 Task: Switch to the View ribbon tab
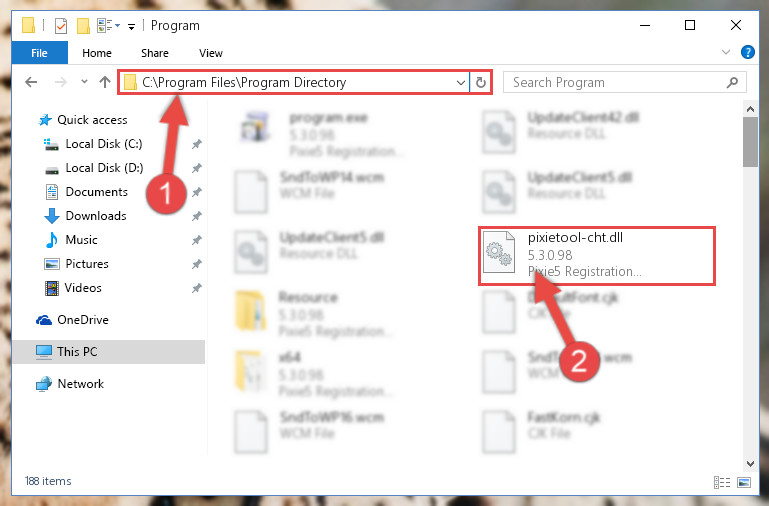(x=211, y=53)
